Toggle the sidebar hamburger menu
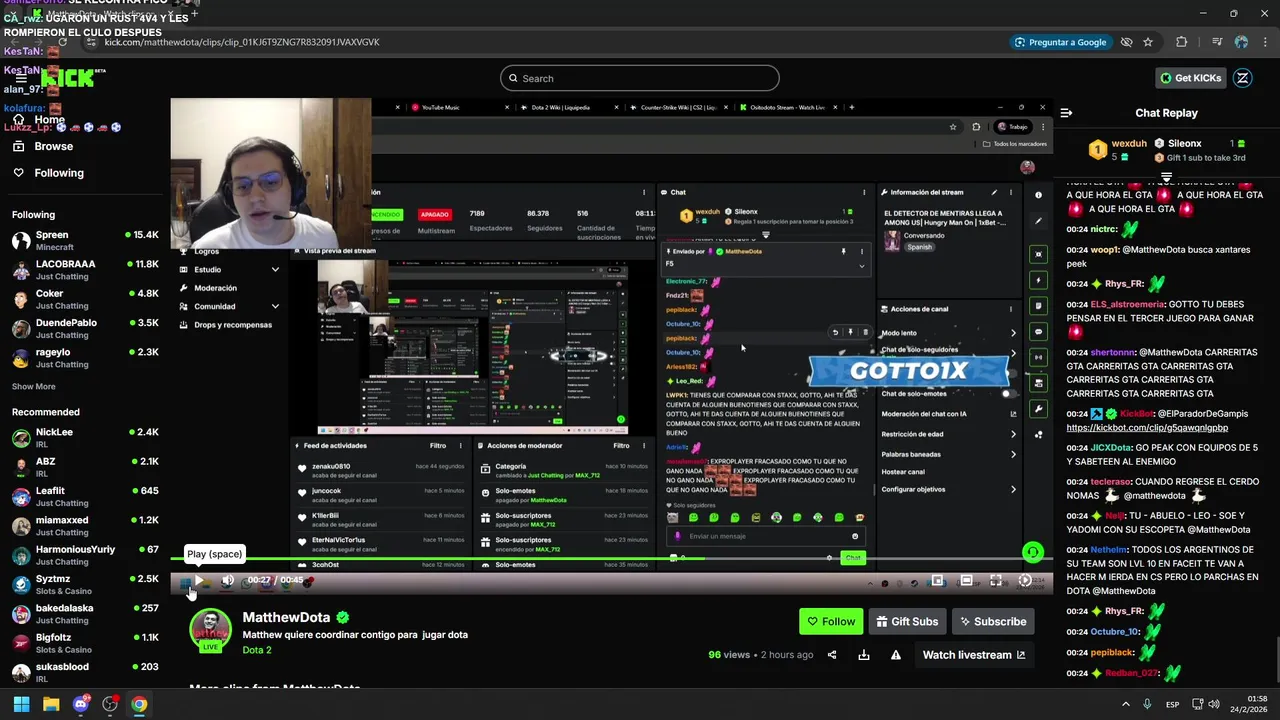 coord(20,78)
